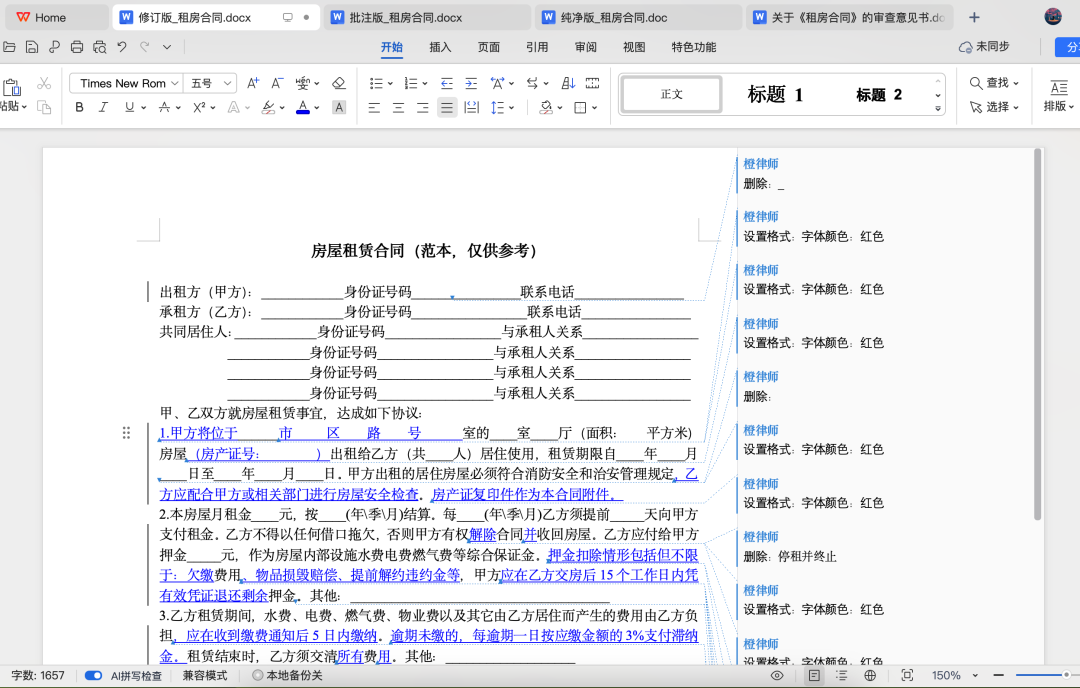1080x688 pixels.
Task: Toggle page layout view in status bar
Action: point(814,676)
